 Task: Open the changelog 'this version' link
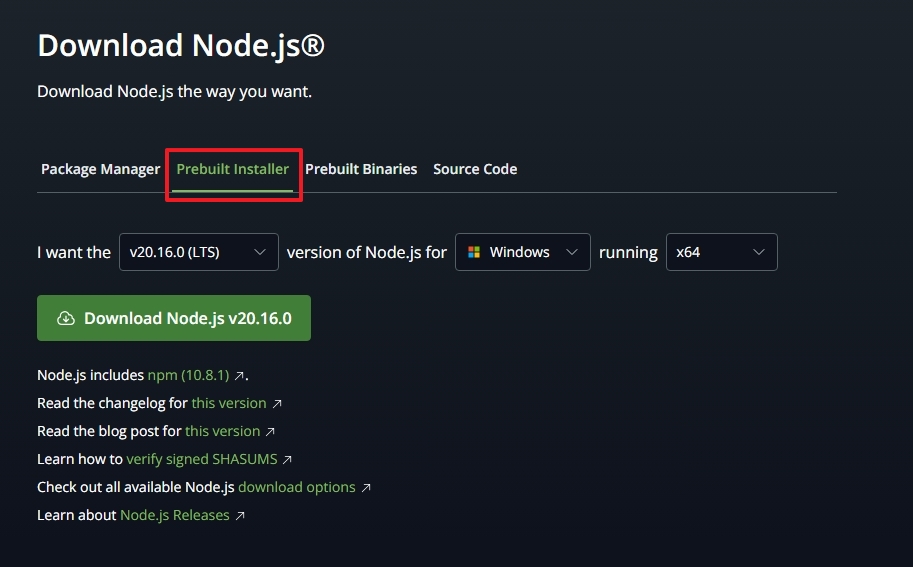[229, 403]
